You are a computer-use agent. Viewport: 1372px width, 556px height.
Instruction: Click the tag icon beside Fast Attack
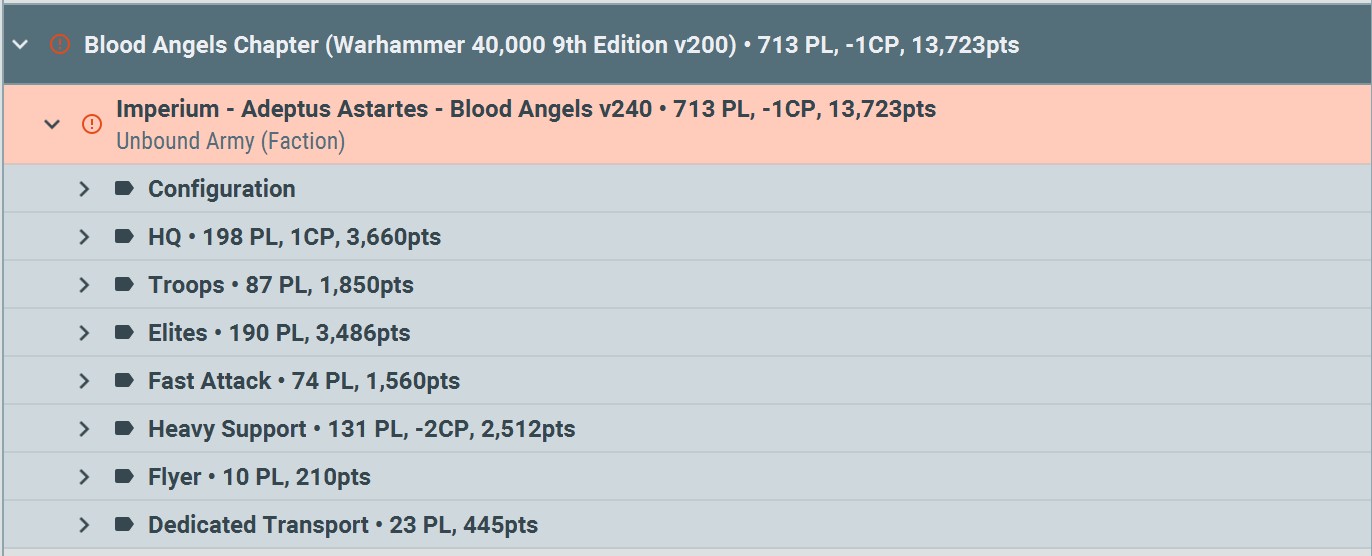124,381
